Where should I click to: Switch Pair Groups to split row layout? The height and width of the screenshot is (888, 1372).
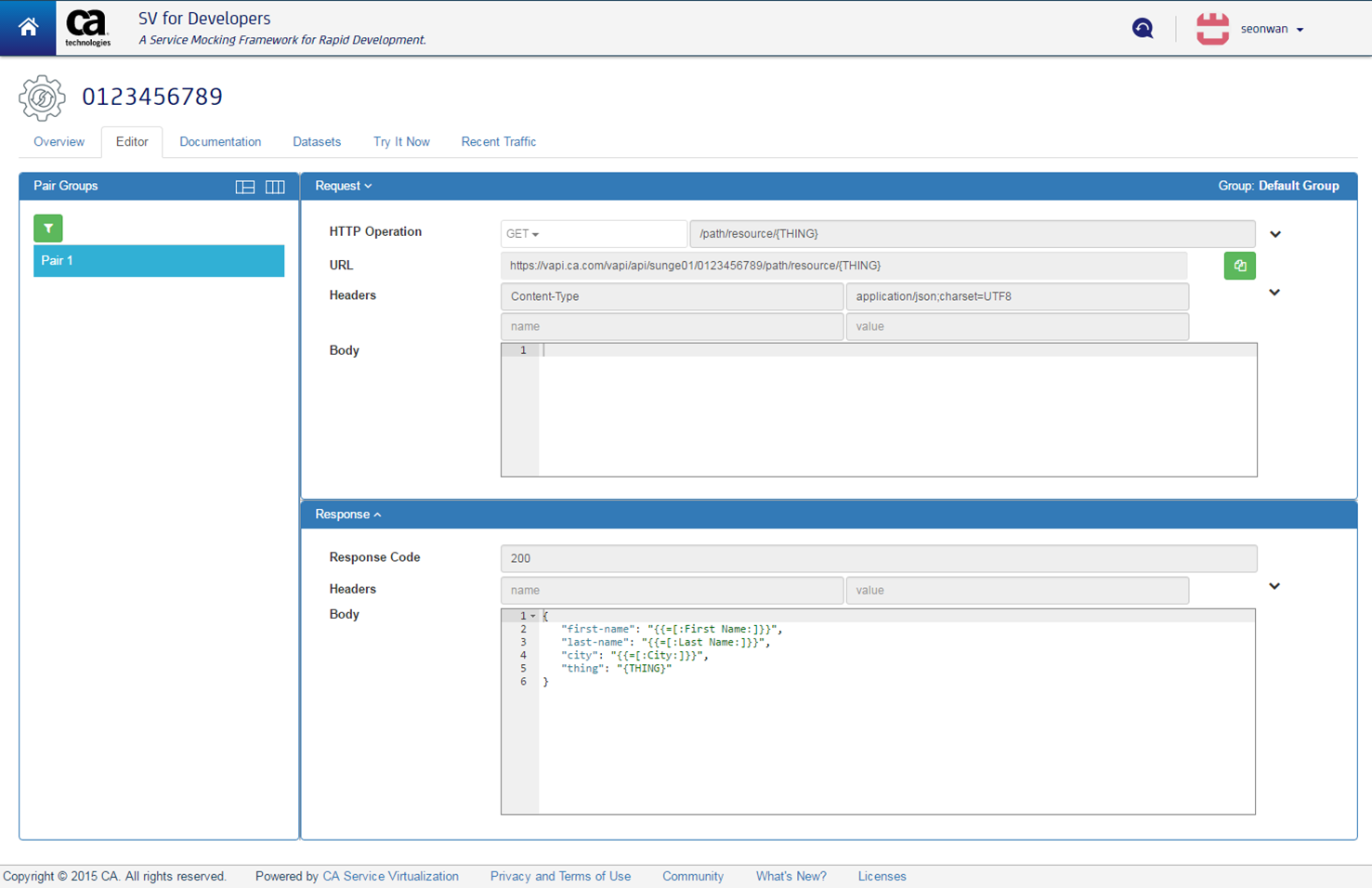[245, 187]
